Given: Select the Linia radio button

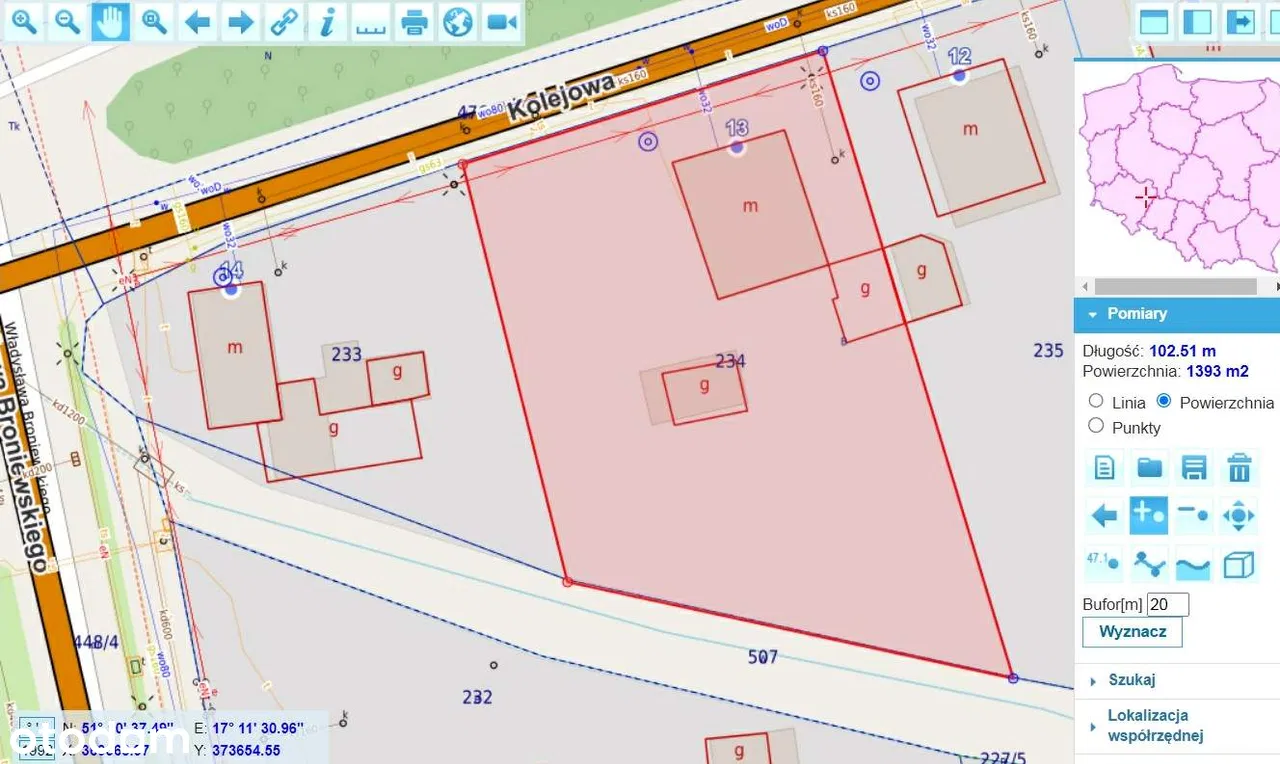Looking at the screenshot, I should click(1096, 401).
